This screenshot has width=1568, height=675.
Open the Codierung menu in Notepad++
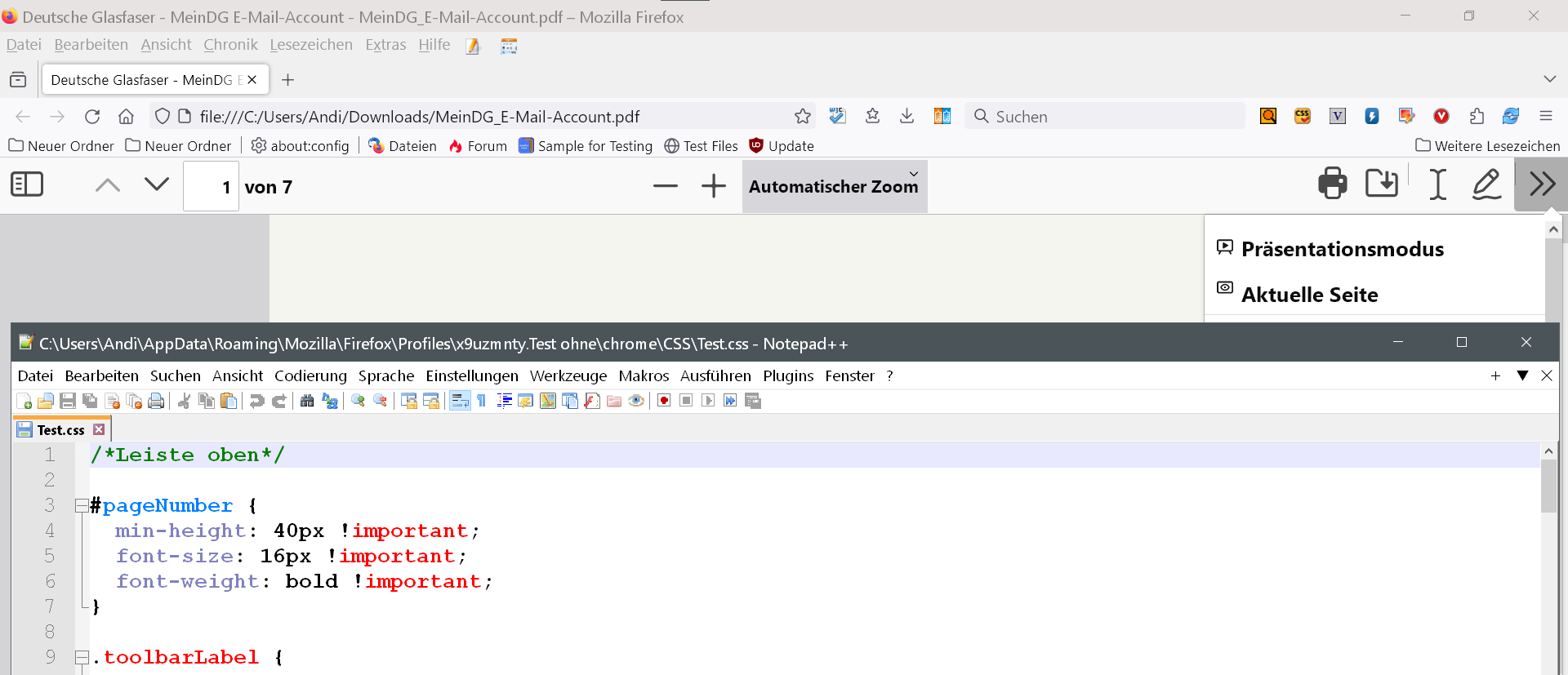coord(310,376)
